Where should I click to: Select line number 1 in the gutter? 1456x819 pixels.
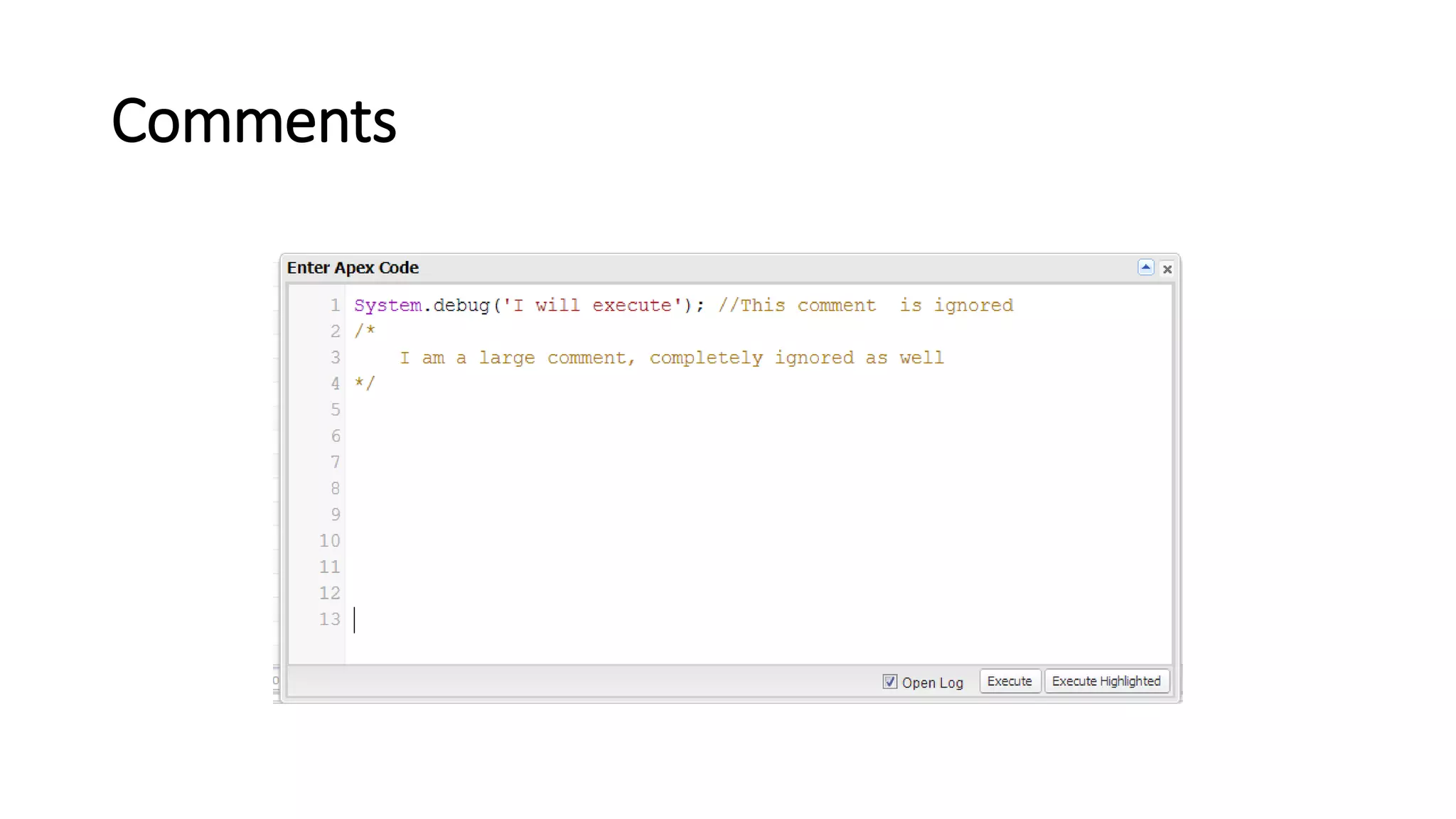pyautogui.click(x=335, y=306)
